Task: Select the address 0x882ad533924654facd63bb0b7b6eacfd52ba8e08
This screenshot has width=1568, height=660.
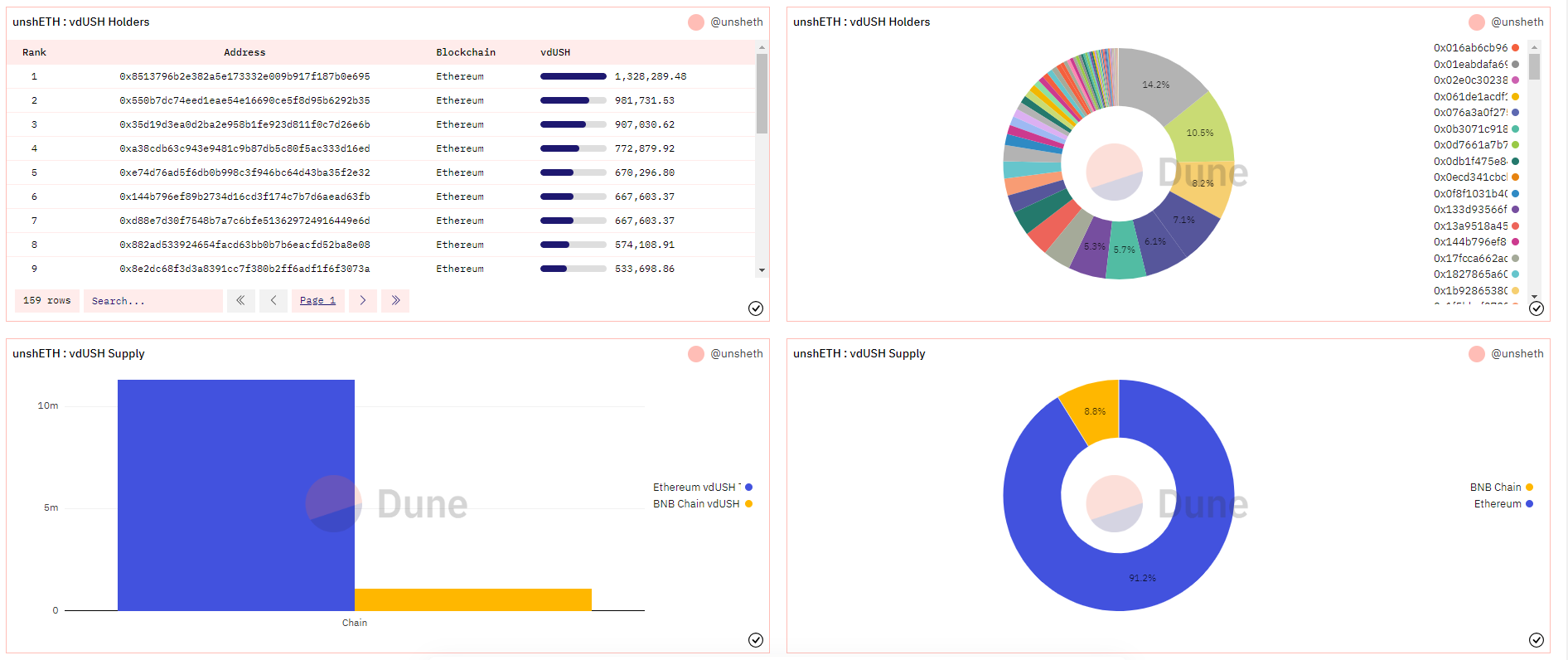Action: (x=244, y=245)
